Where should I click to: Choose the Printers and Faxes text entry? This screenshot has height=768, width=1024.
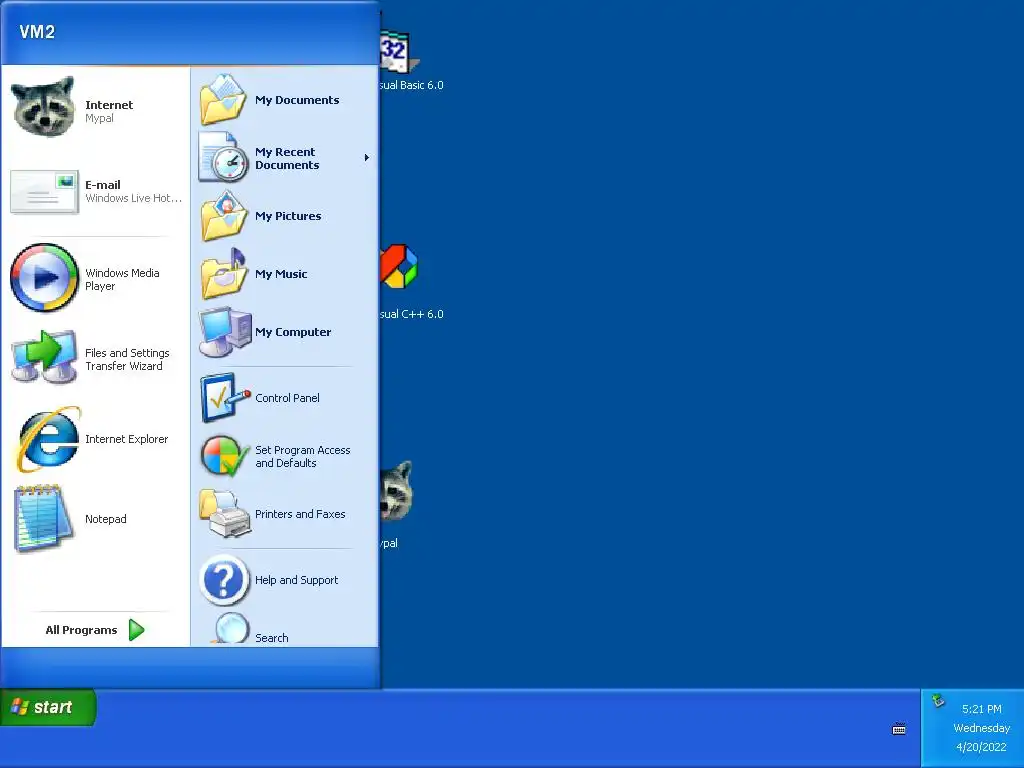(300, 514)
